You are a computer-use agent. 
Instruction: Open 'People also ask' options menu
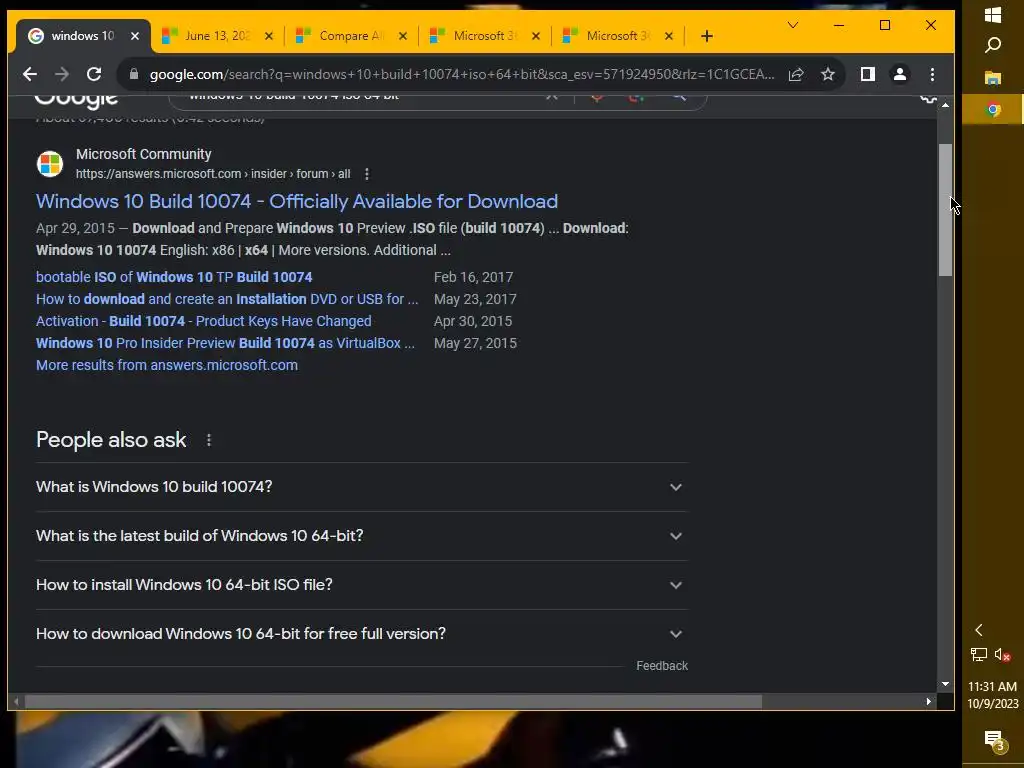(209, 440)
